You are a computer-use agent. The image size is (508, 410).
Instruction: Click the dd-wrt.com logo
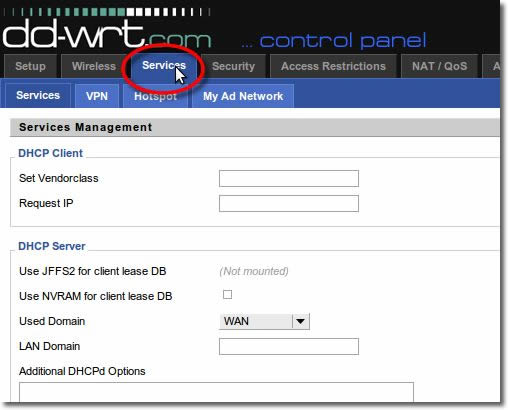tap(107, 34)
